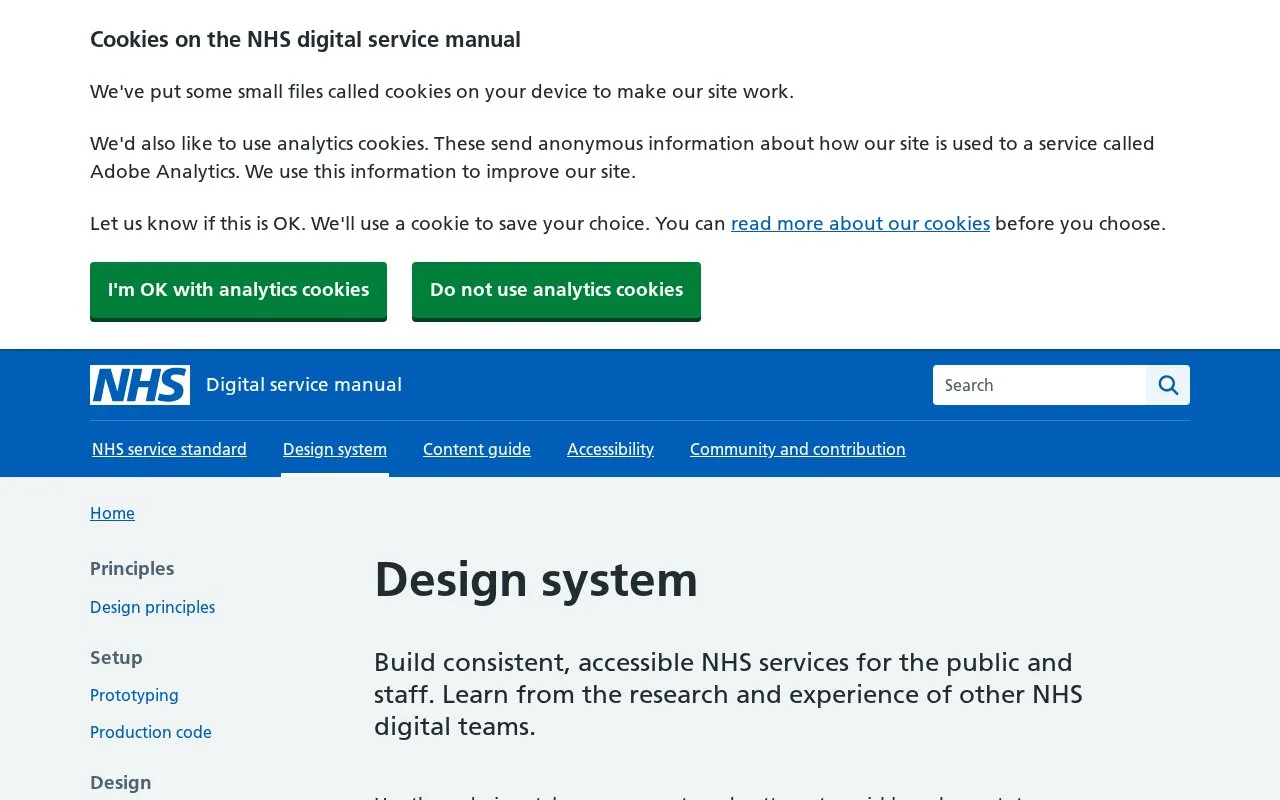Screen dimensions: 1280x800
Task: Select the Design system navigation item
Action: click(x=335, y=449)
